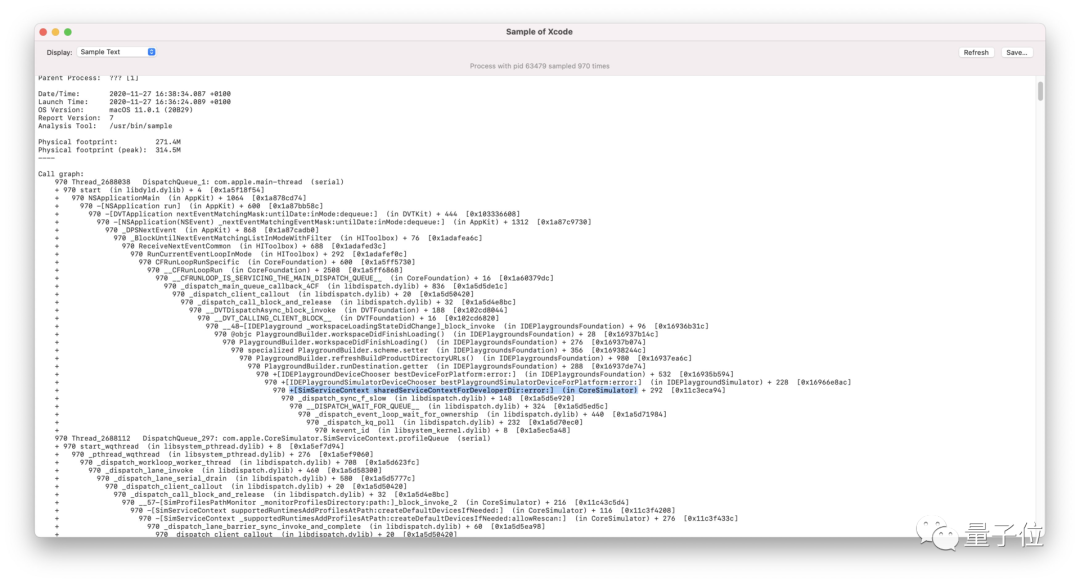Click the blue dropdown arrow beside Sample Text
Image resolution: width=1080 pixels, height=583 pixels.
[x=152, y=52]
